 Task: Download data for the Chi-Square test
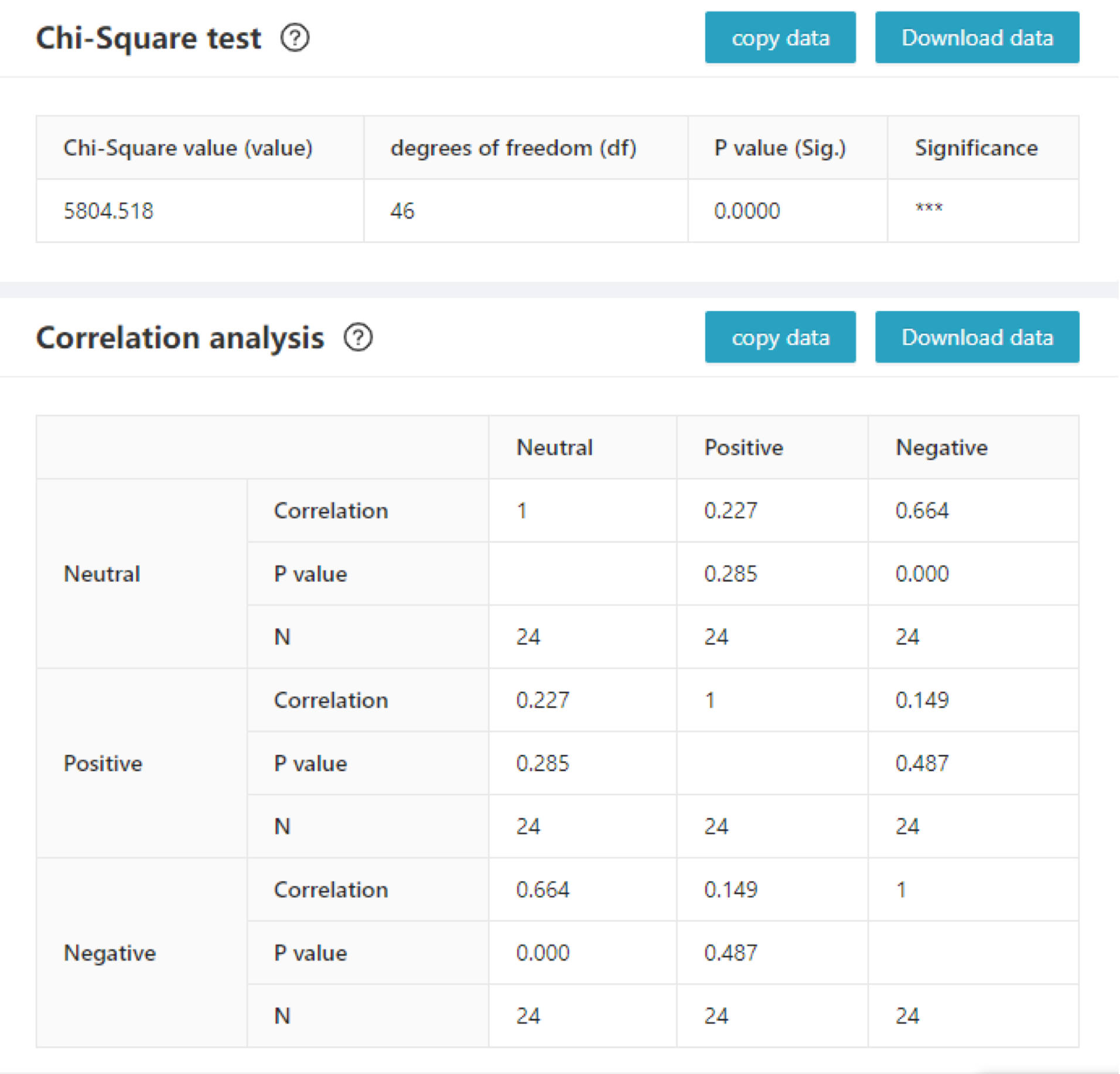coord(977,37)
